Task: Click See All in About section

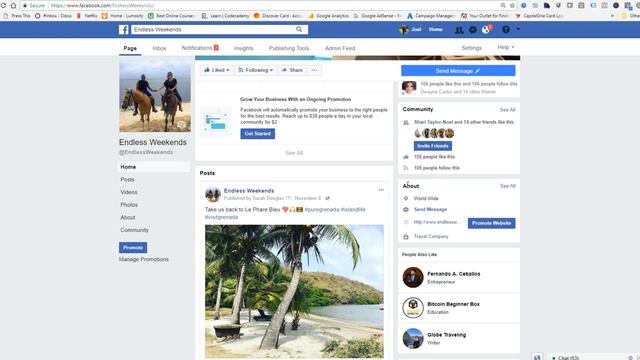Action: tap(508, 186)
